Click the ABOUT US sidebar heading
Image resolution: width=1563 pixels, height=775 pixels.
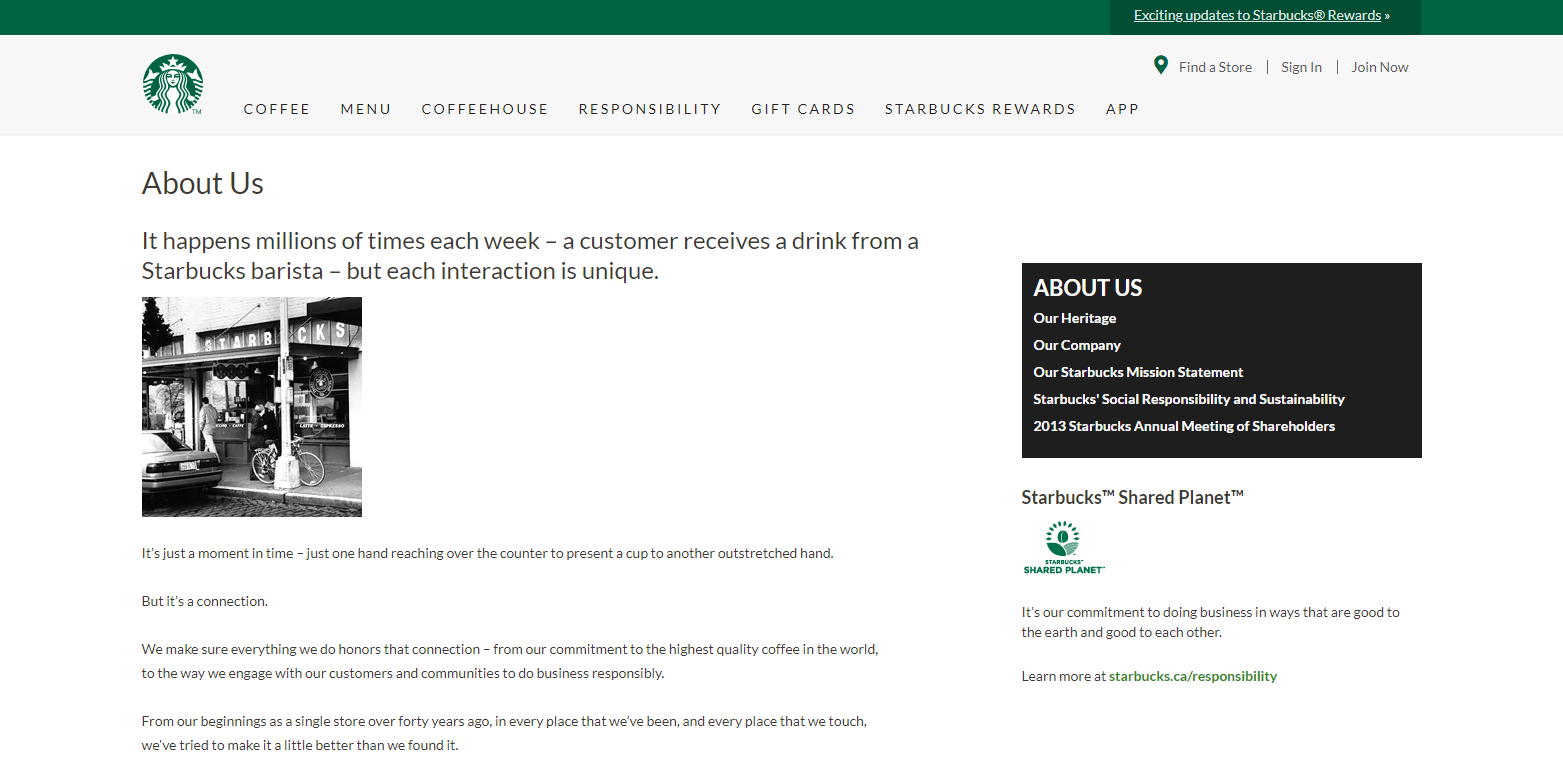click(1088, 288)
